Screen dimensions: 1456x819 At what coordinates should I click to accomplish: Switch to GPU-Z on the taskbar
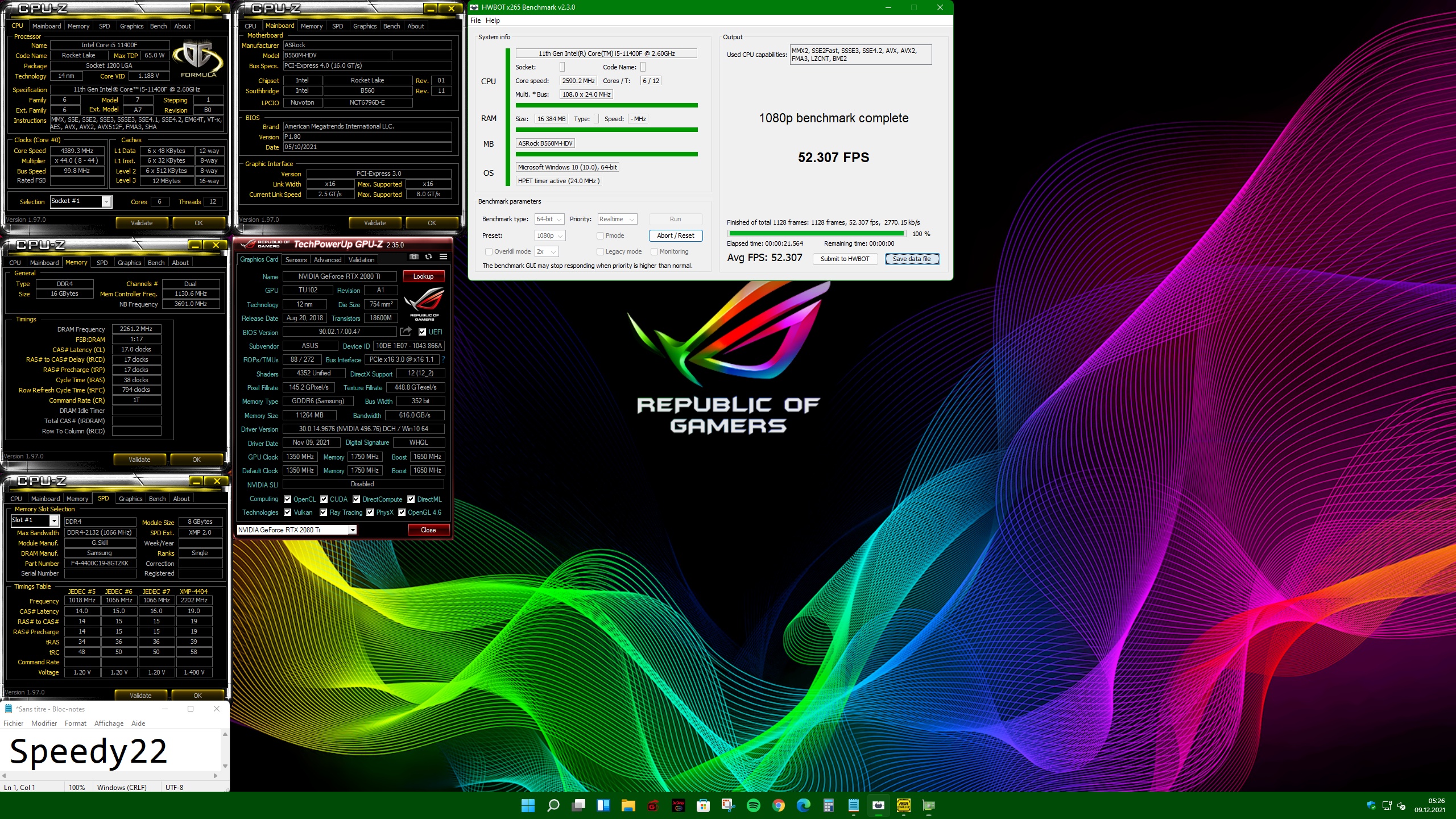pos(929,805)
